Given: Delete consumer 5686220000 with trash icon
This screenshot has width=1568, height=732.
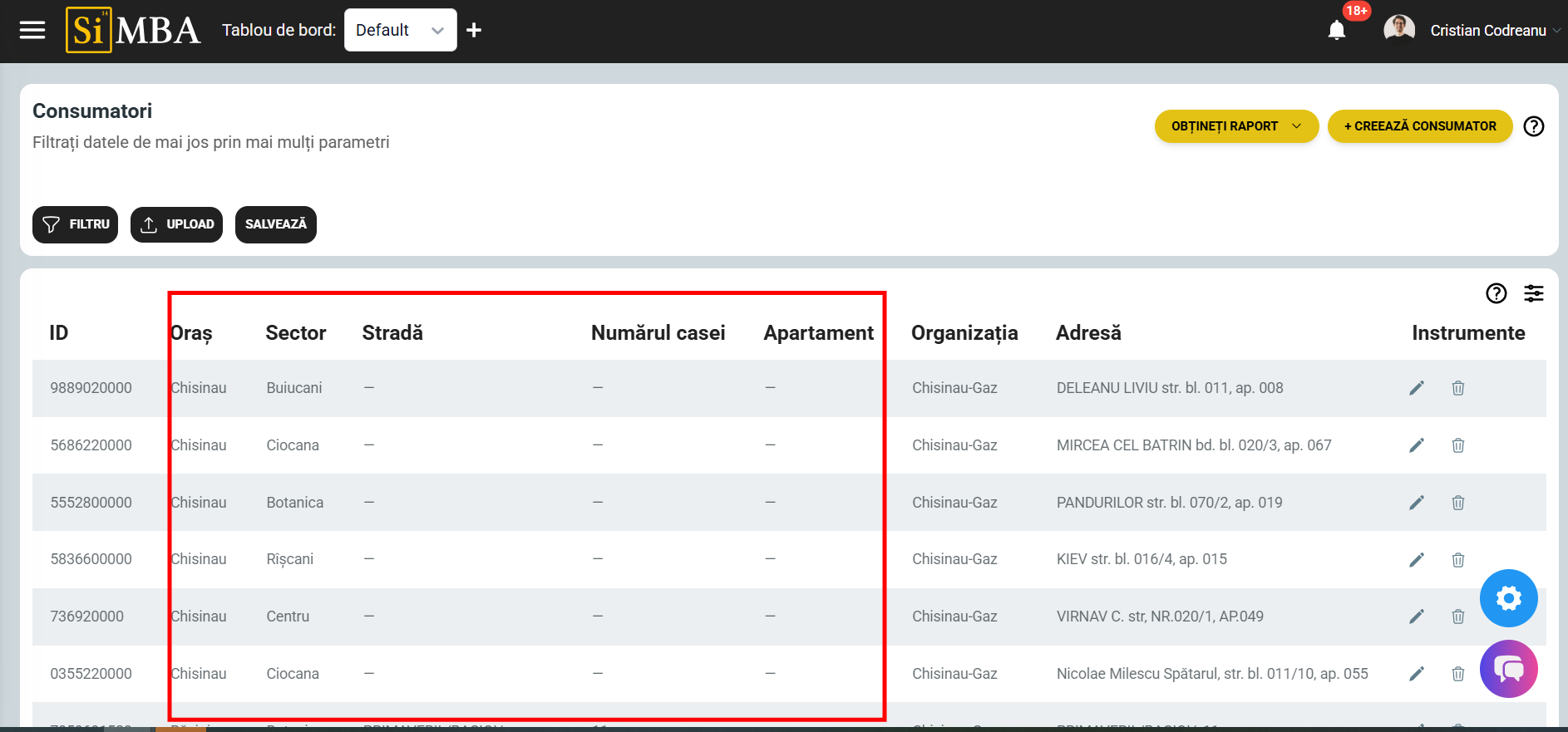Looking at the screenshot, I should coord(1457,445).
